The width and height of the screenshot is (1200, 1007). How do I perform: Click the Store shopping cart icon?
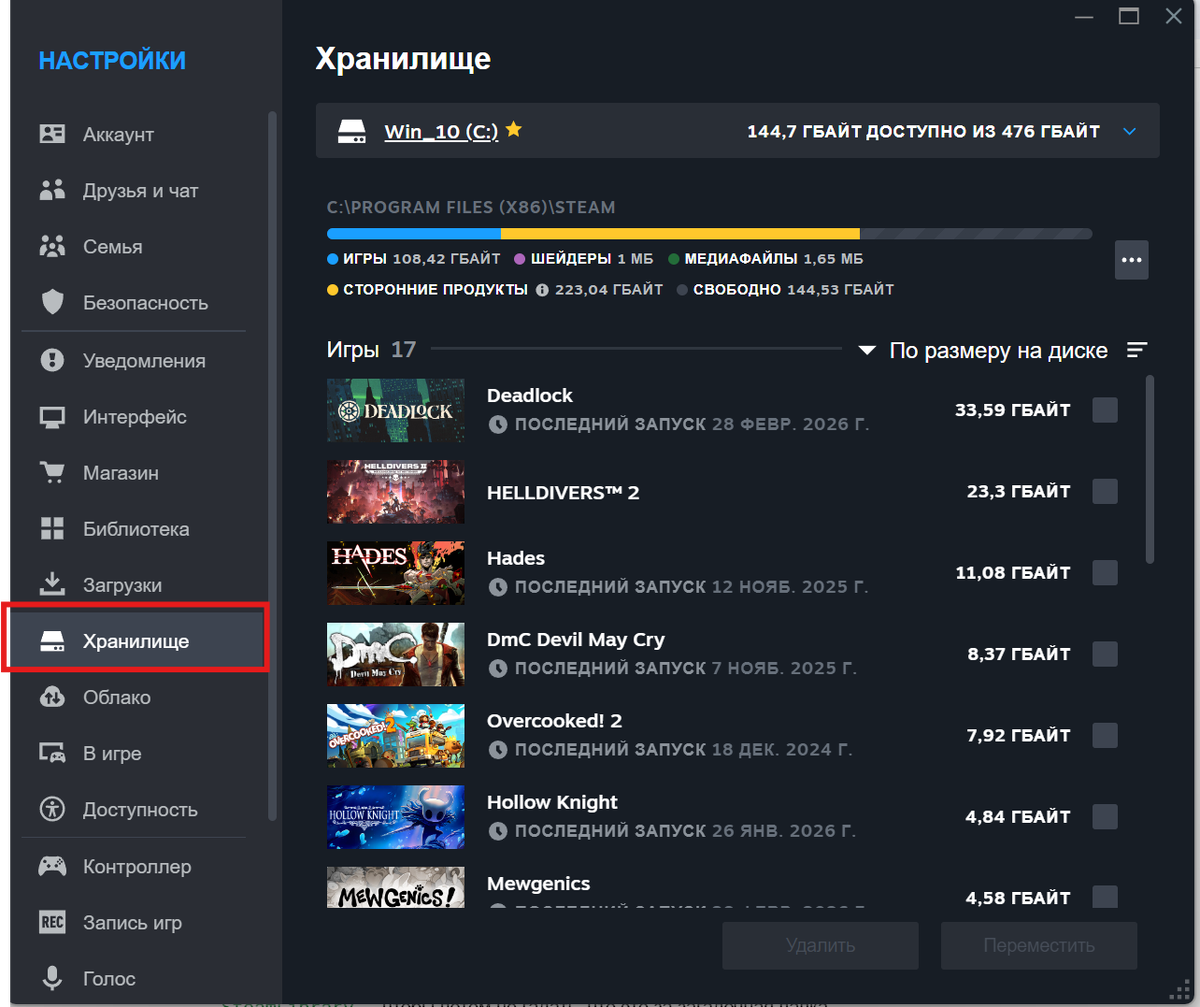tap(52, 472)
